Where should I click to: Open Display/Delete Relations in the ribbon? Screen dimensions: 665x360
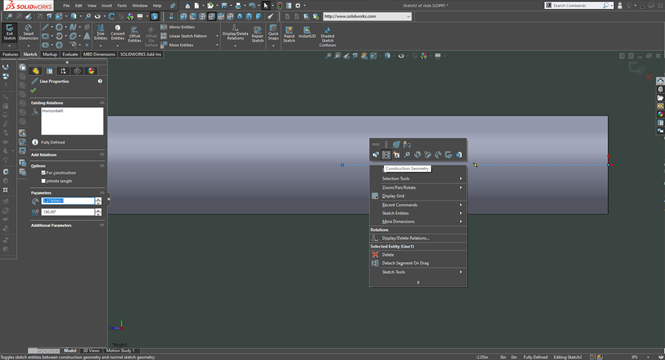point(235,33)
